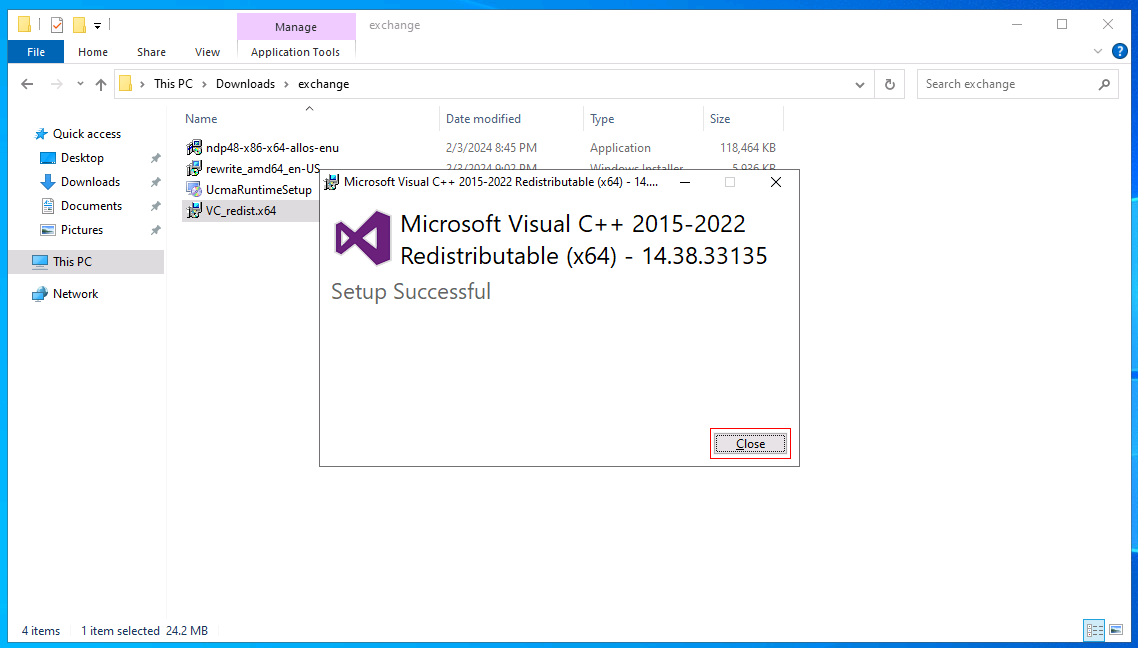Select Network in navigation pane
This screenshot has height=648, width=1138.
tap(75, 294)
